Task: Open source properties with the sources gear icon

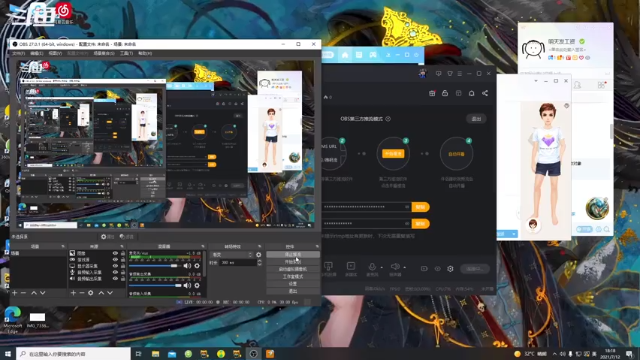Action: pyautogui.click(x=91, y=293)
